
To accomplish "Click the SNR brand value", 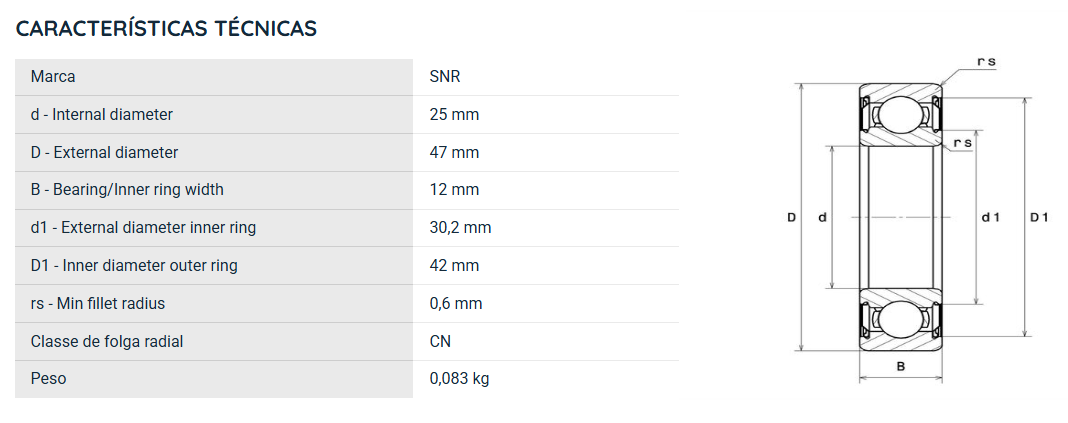I will (445, 77).
